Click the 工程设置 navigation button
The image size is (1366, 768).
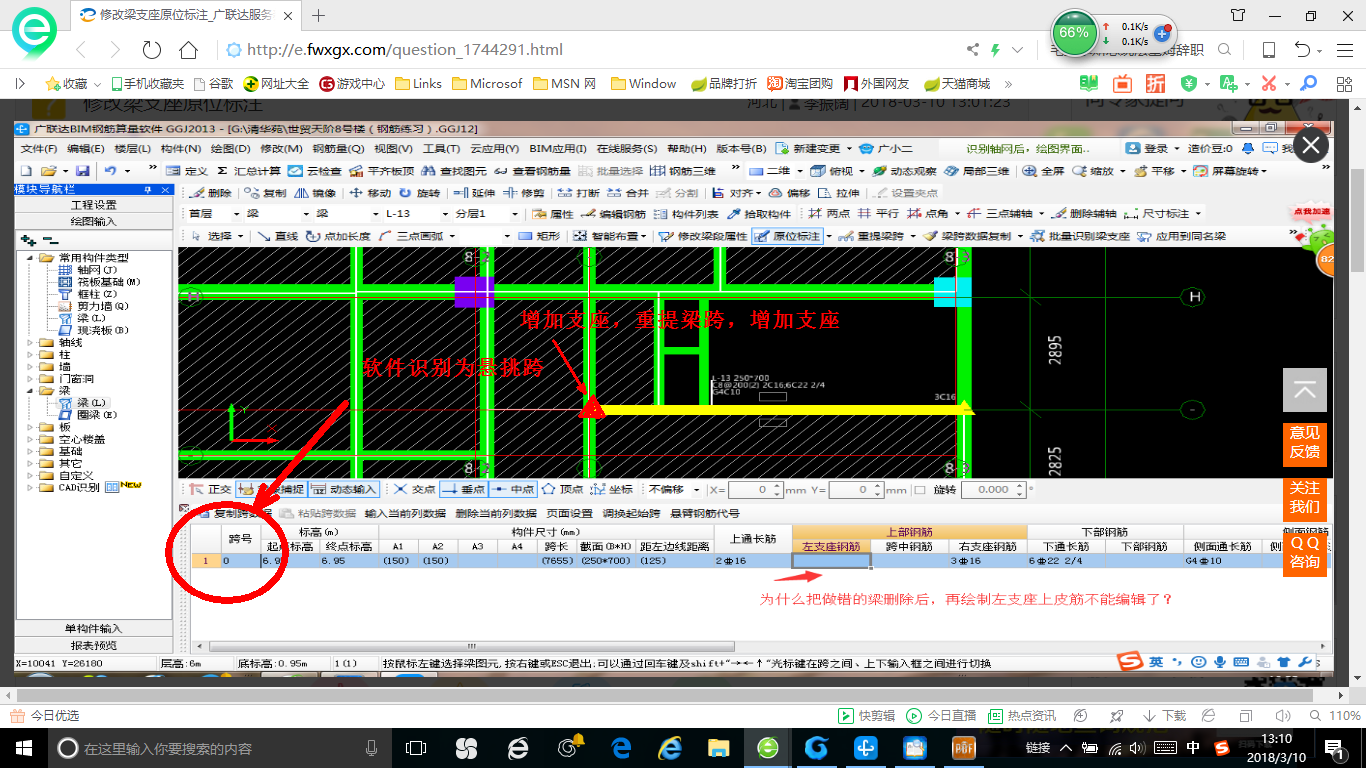93,205
